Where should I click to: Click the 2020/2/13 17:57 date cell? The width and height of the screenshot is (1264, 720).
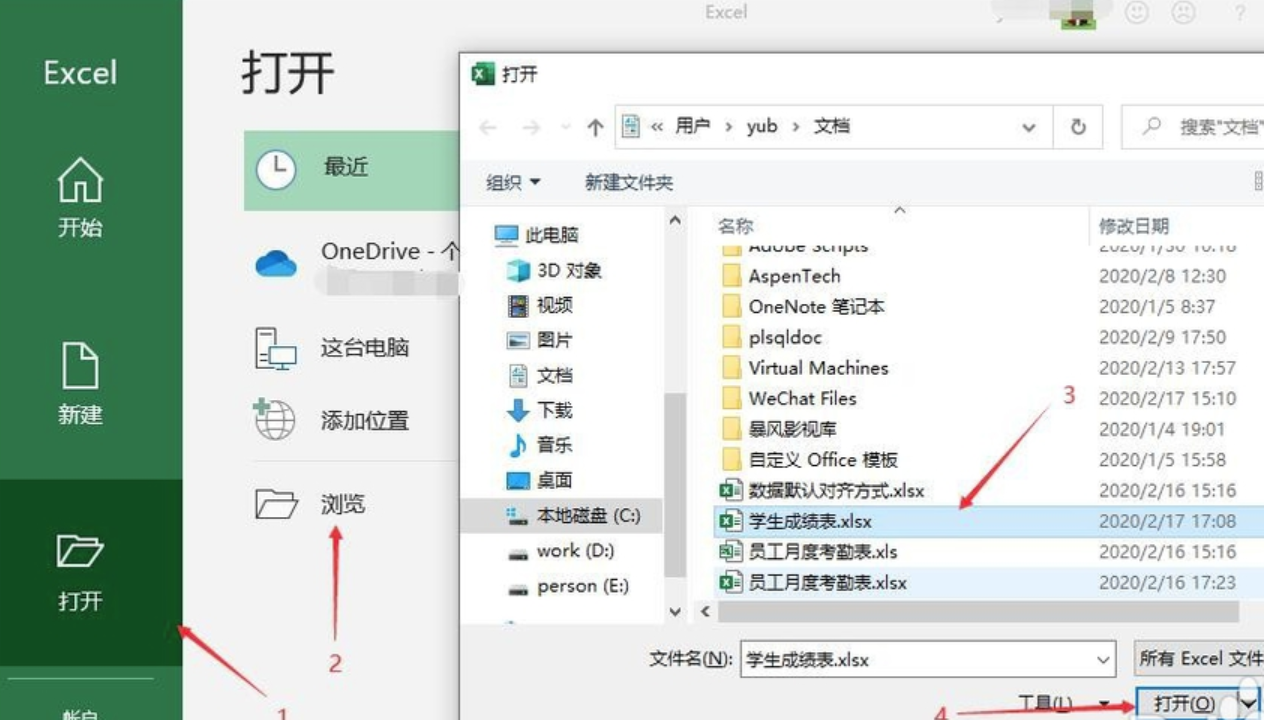coord(1167,368)
